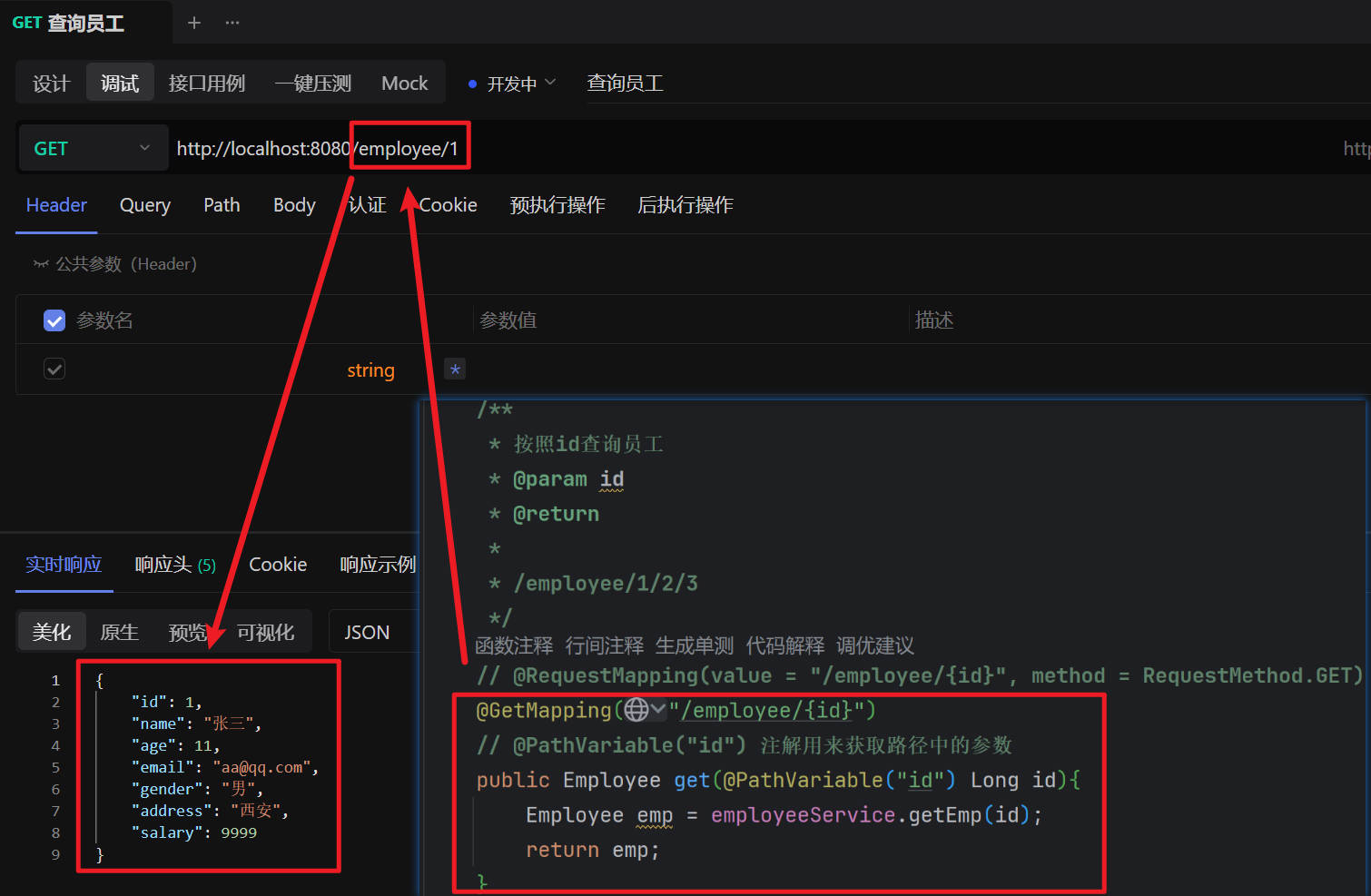This screenshot has height=896, width=1371.
Task: Switch to the 设计 mode tab
Action: (x=51, y=84)
